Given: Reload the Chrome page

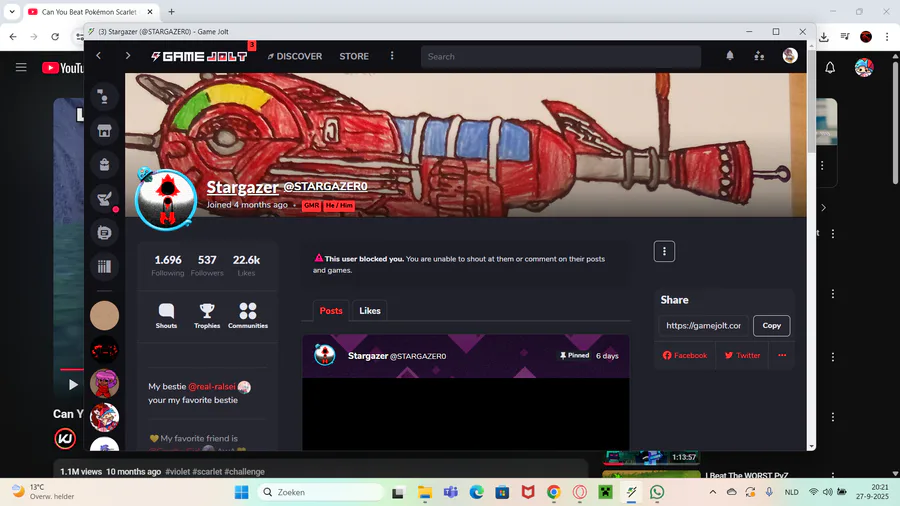Looking at the screenshot, I should [55, 37].
